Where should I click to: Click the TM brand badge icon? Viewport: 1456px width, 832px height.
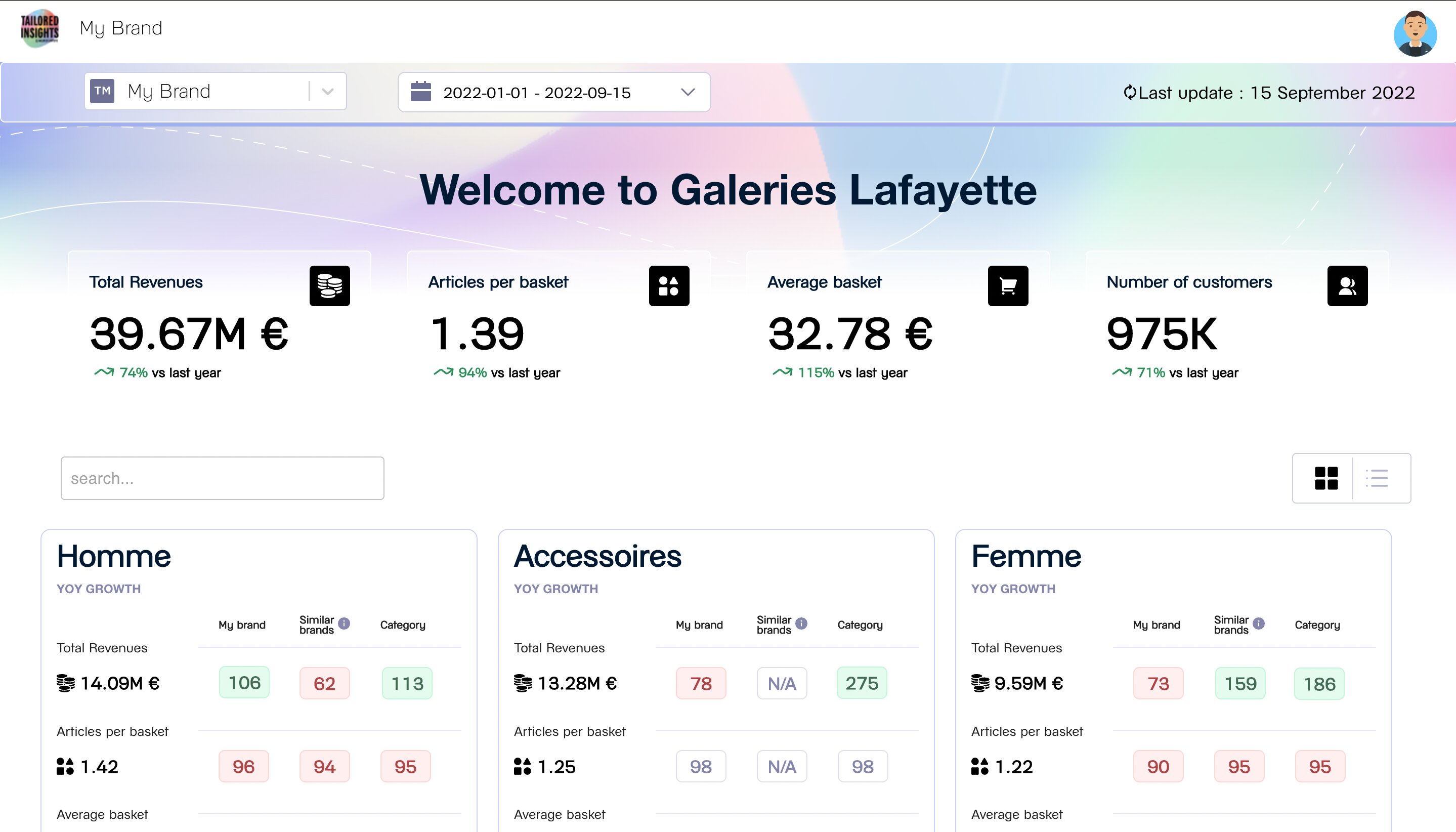pyautogui.click(x=102, y=91)
